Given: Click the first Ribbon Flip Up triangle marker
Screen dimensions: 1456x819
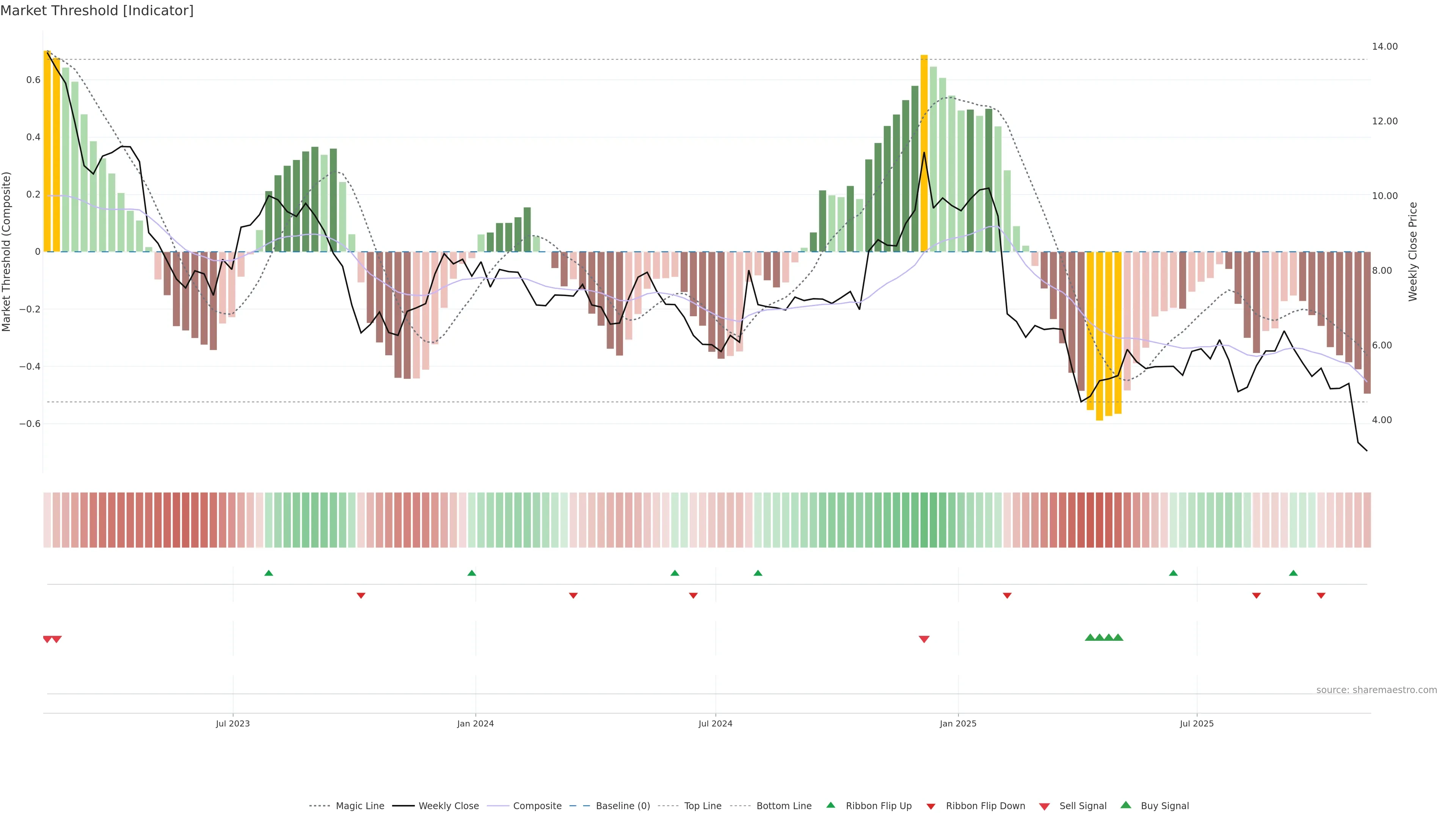Looking at the screenshot, I should point(268,573).
